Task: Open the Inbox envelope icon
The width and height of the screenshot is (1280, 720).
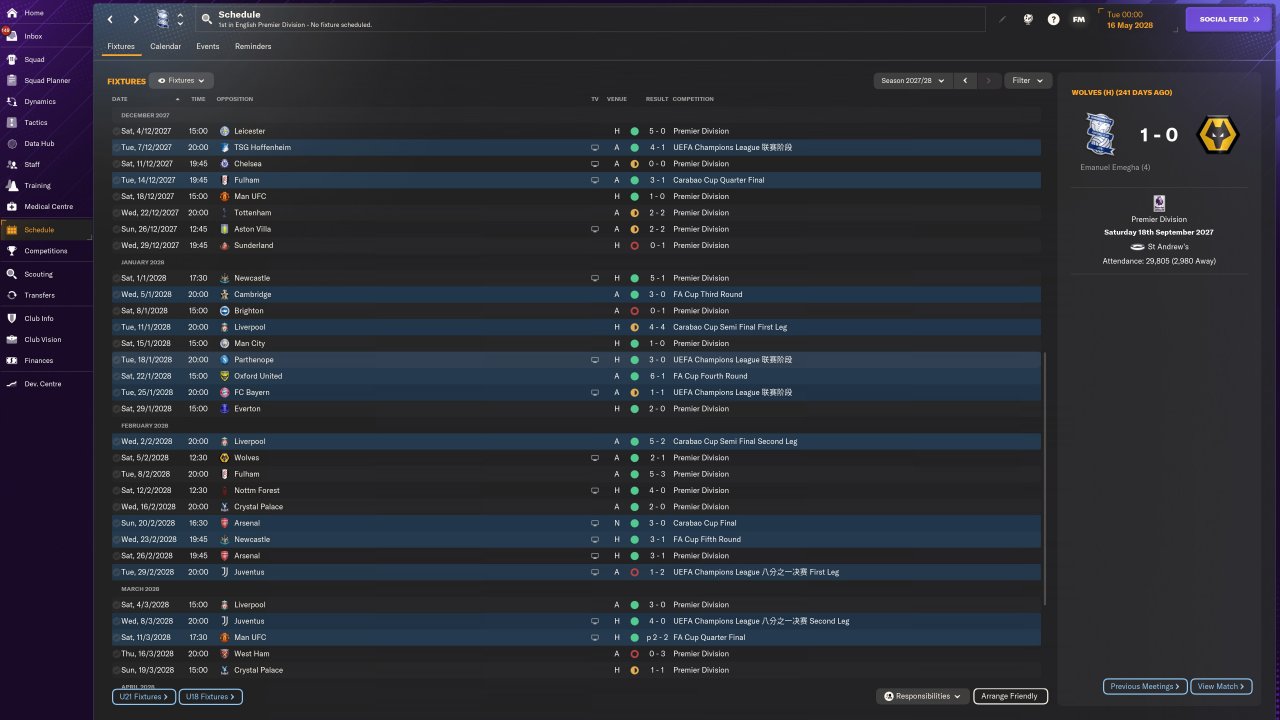Action: (x=11, y=36)
